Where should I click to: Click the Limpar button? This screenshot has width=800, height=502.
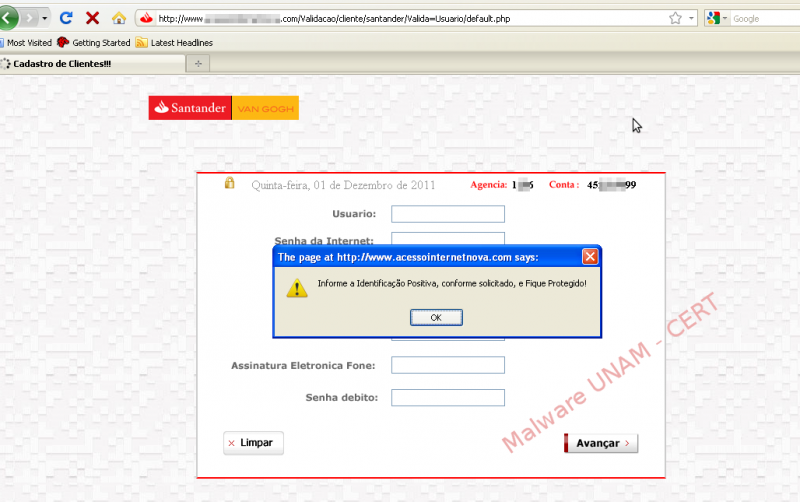click(254, 442)
